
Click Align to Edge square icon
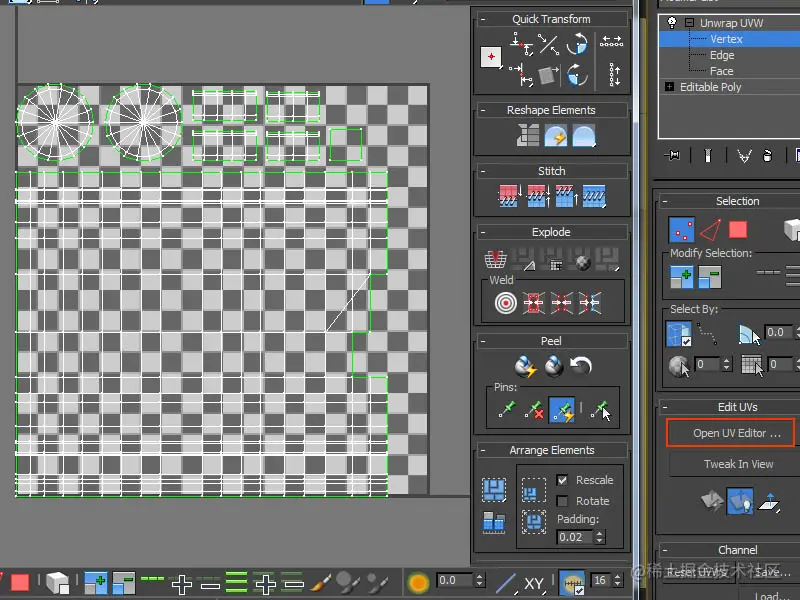coord(549,76)
